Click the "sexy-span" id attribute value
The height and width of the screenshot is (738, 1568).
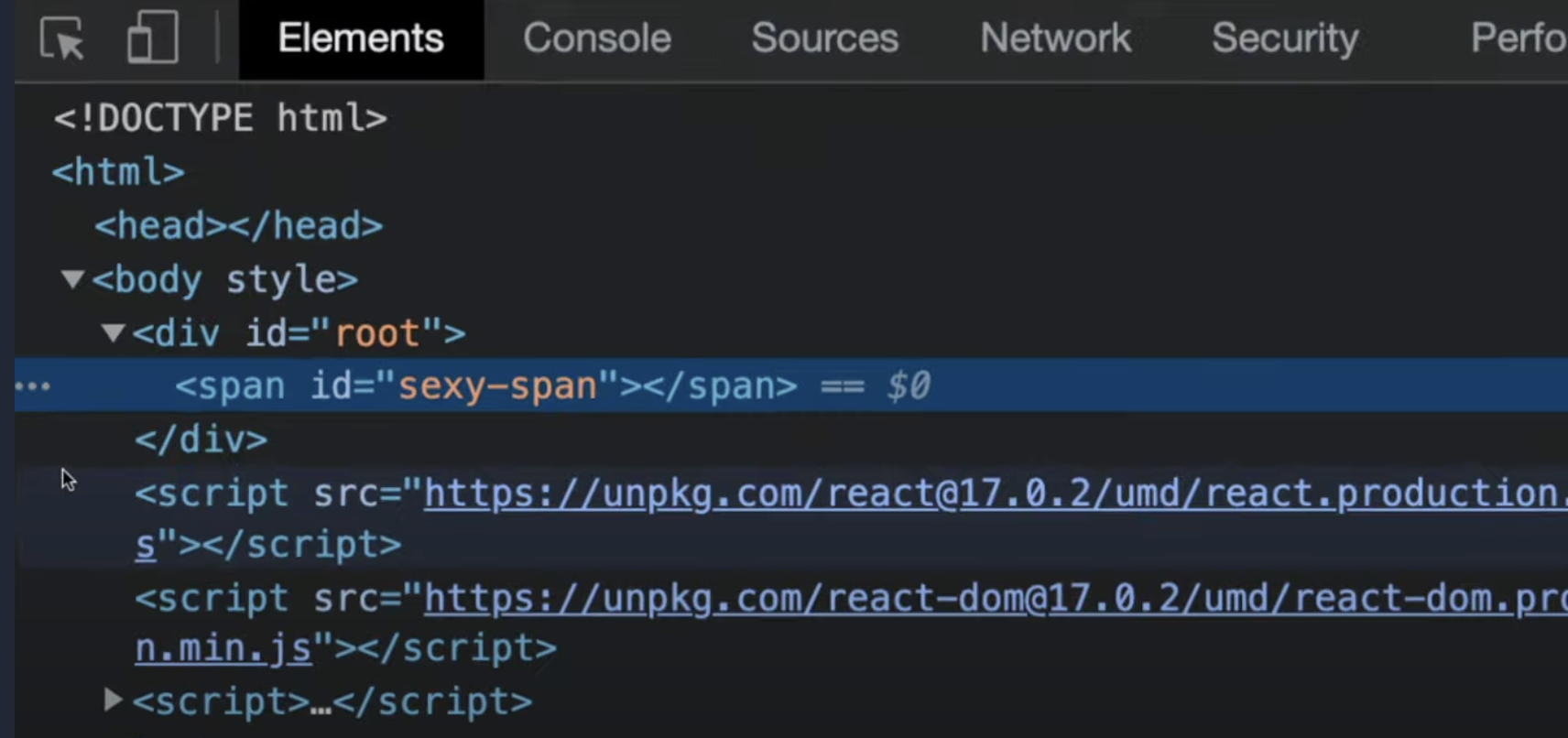click(498, 385)
